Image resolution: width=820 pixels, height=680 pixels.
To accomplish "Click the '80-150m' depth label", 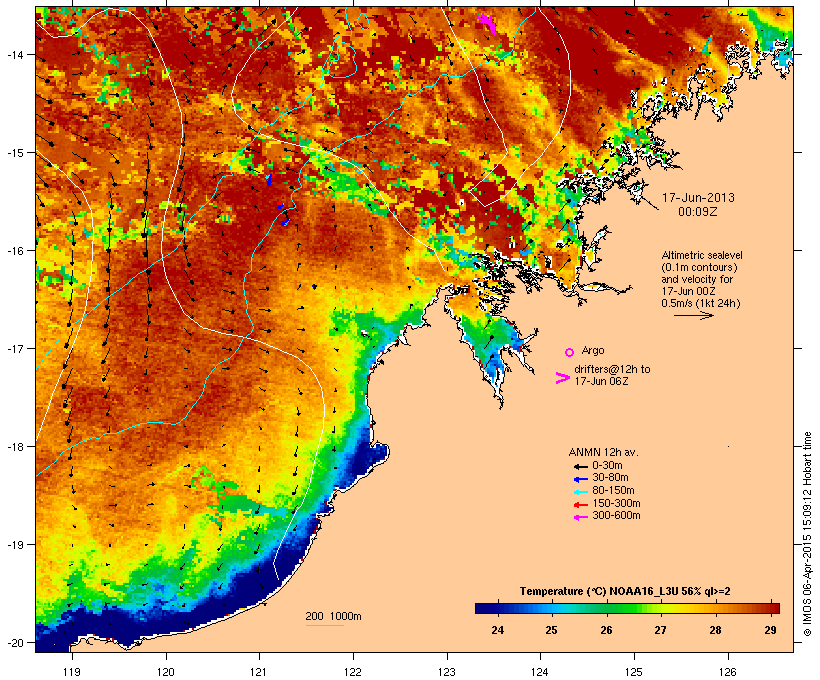I will point(613,490).
